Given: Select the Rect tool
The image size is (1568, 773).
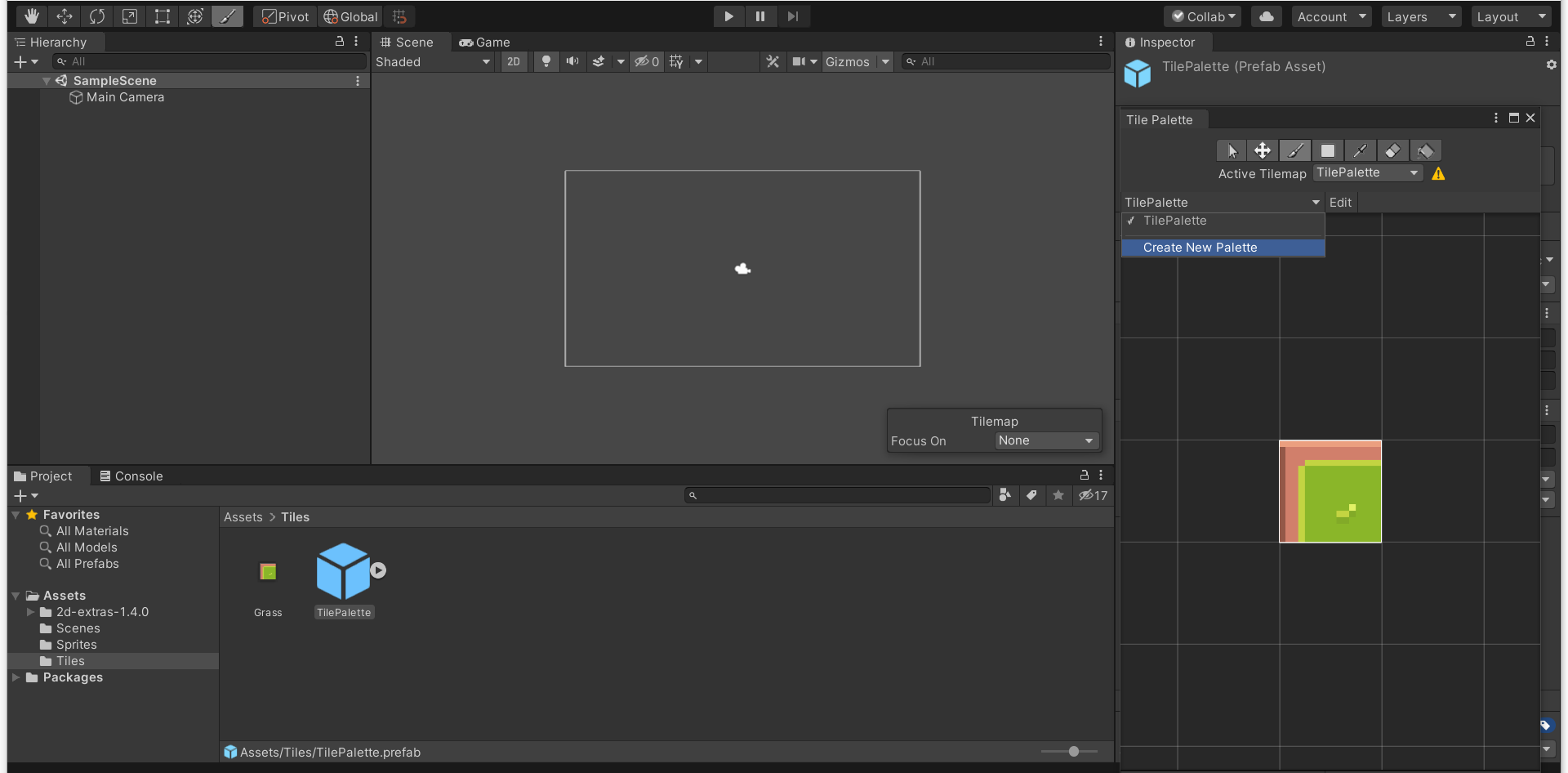Looking at the screenshot, I should click(163, 16).
